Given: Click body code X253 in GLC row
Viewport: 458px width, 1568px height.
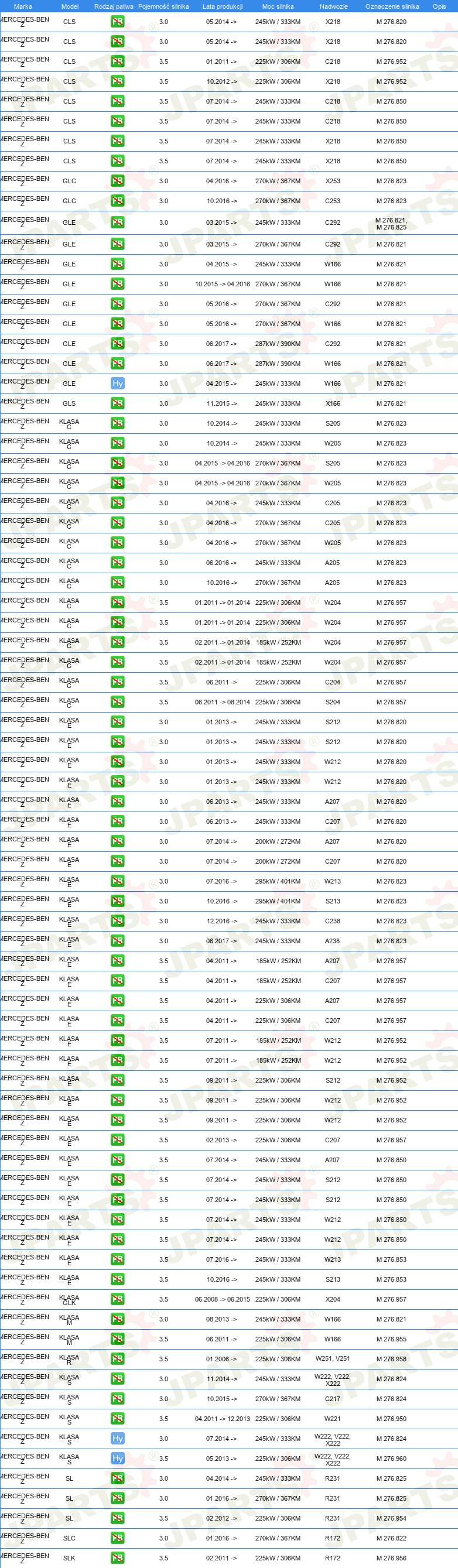Looking at the screenshot, I should pyautogui.click(x=333, y=181).
